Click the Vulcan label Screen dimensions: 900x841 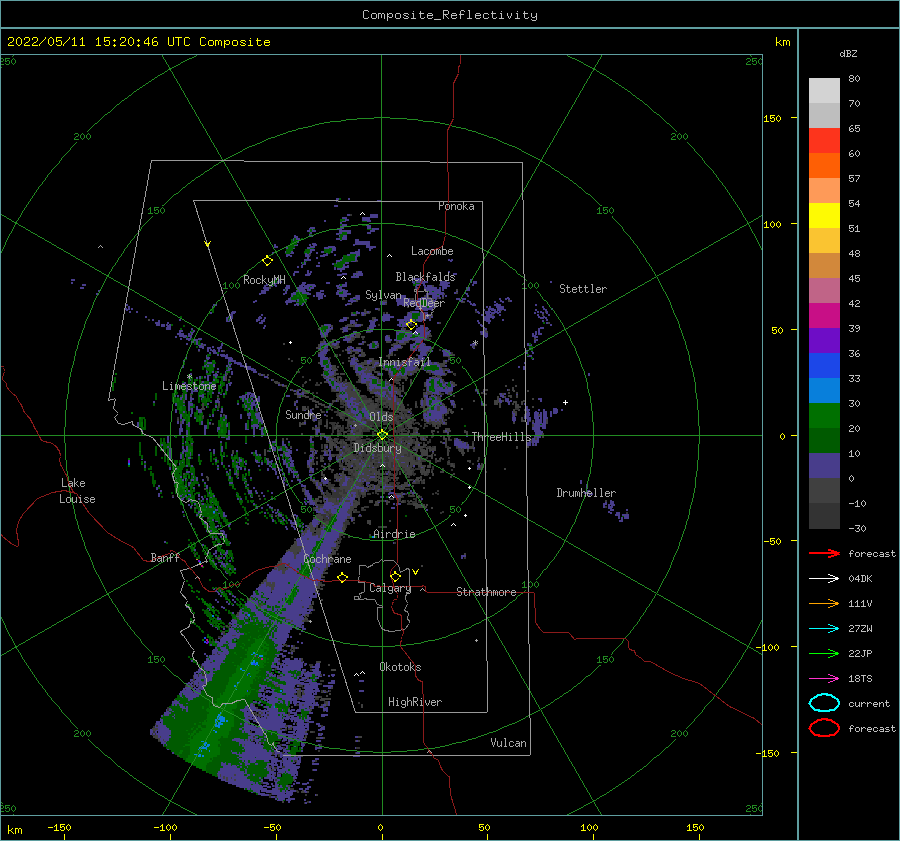[x=509, y=743]
